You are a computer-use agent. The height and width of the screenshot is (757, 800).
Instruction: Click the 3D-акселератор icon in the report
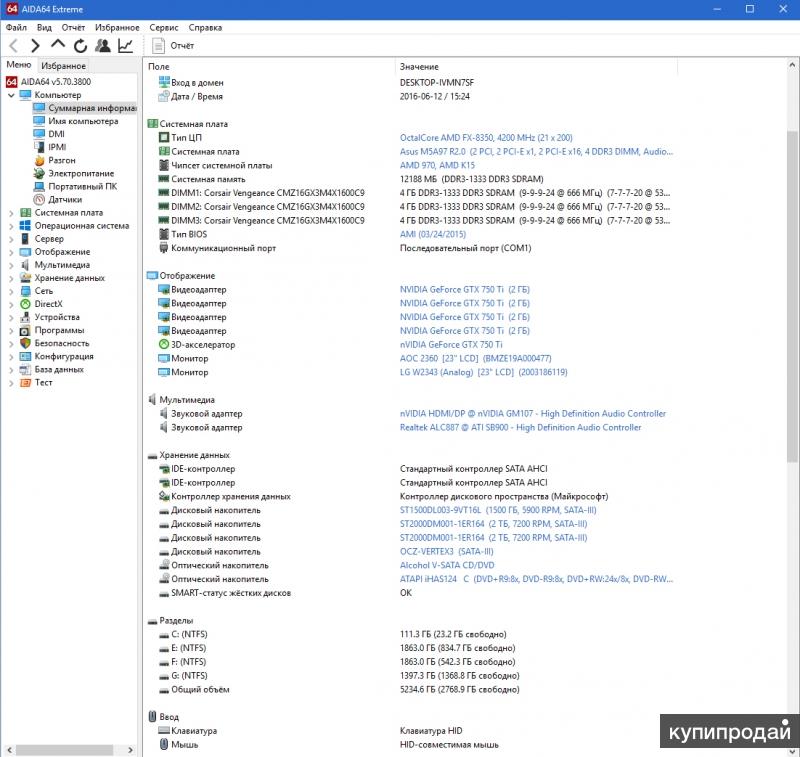point(163,345)
